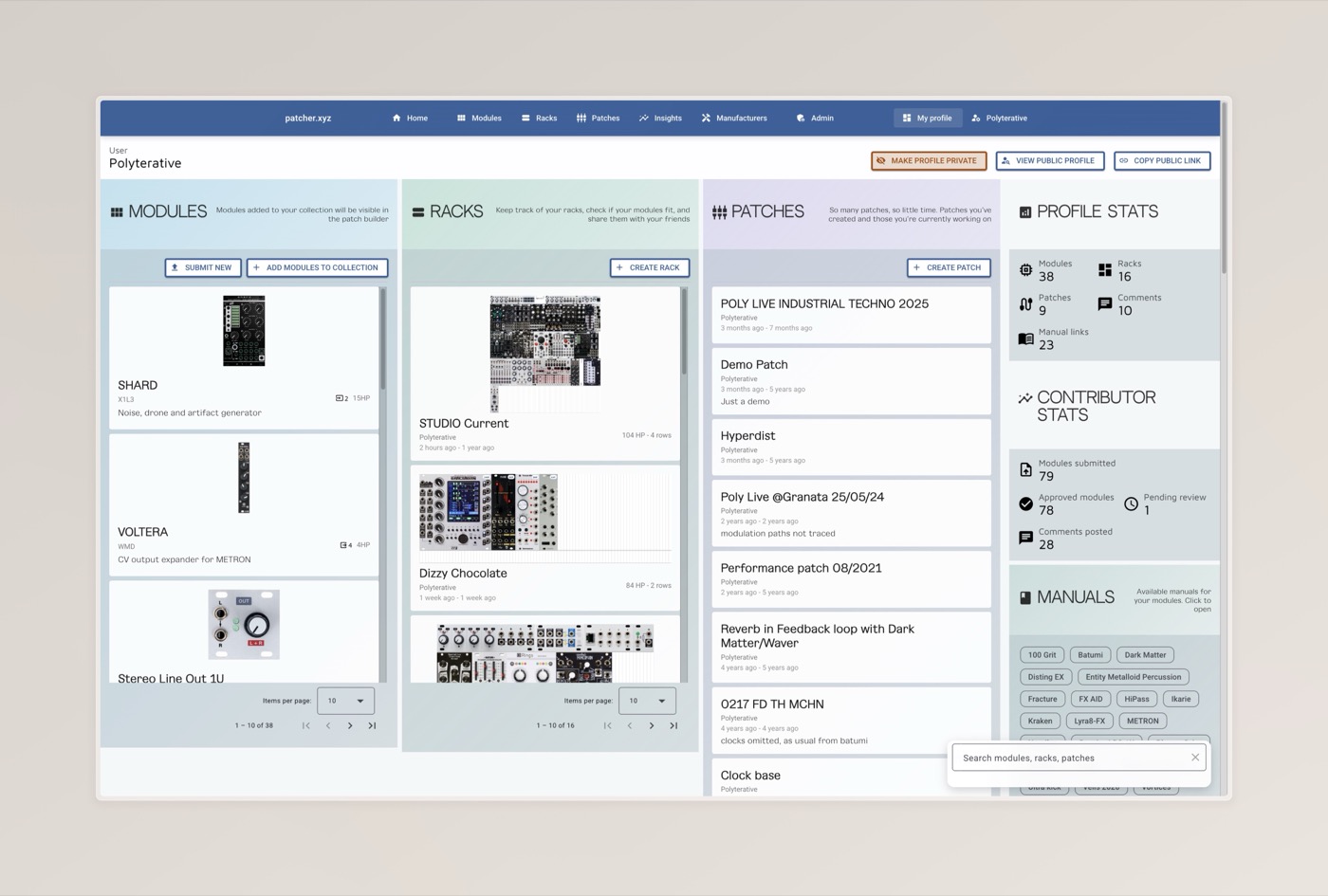1328x896 pixels.
Task: Go to previous page of modules
Action: tap(328, 725)
